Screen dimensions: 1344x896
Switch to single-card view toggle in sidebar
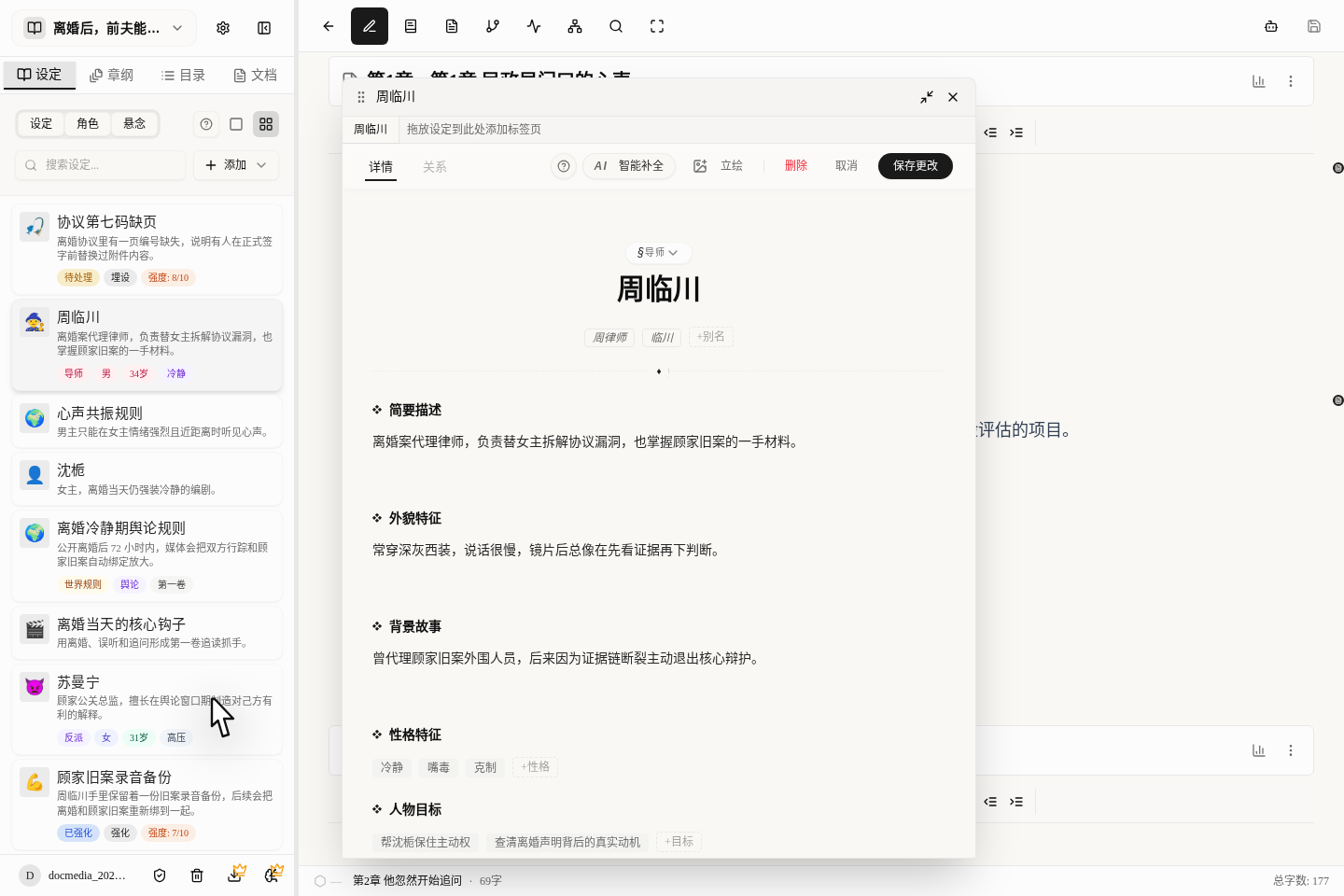(235, 123)
